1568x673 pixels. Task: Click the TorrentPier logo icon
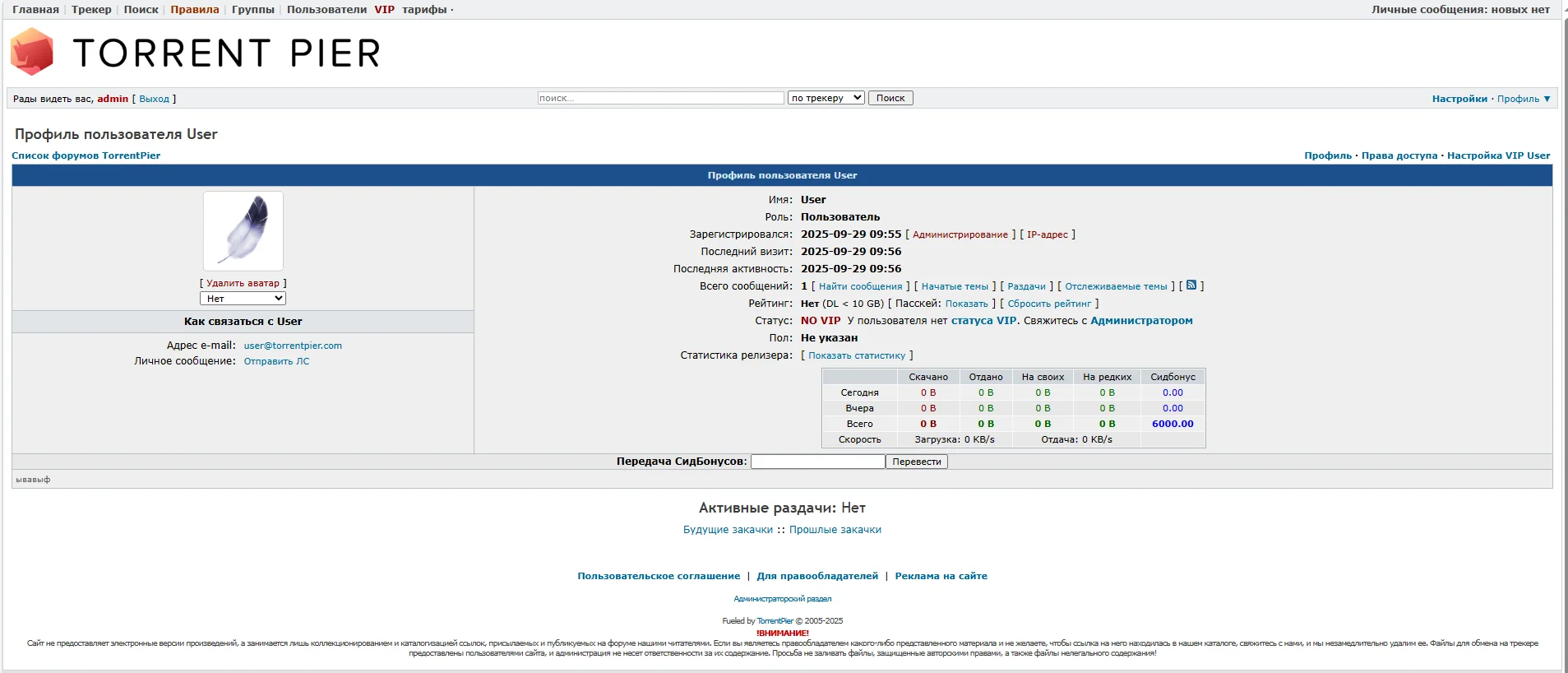32,52
